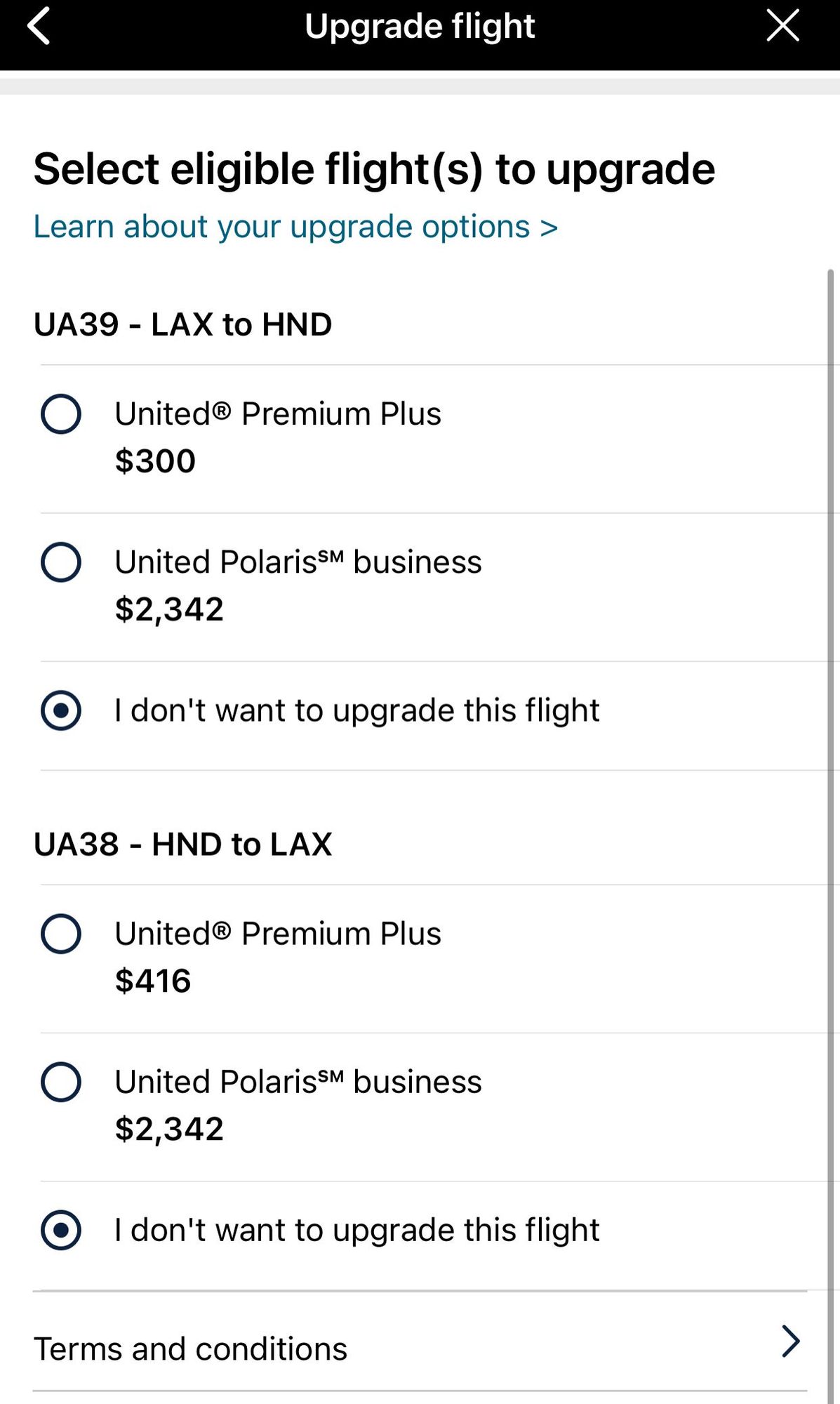Select Premium Plus radio button for UA38
Image resolution: width=840 pixels, height=1404 pixels.
click(61, 934)
